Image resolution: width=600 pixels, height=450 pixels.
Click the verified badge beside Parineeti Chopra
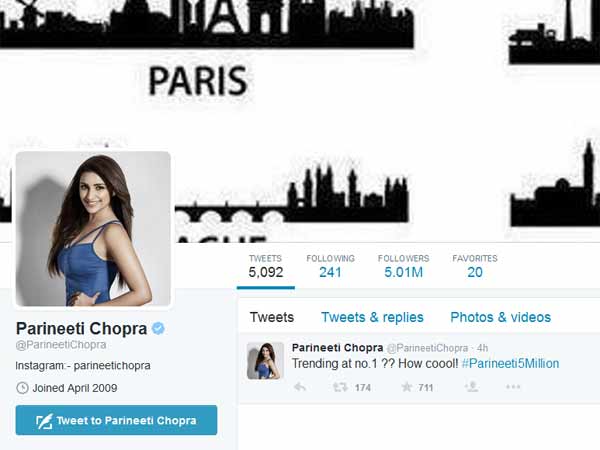coord(158,328)
